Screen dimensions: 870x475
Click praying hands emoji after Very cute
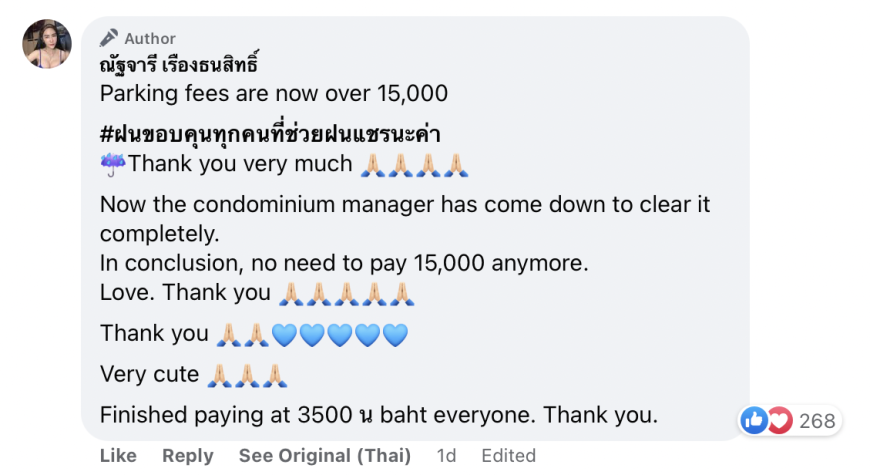click(248, 374)
